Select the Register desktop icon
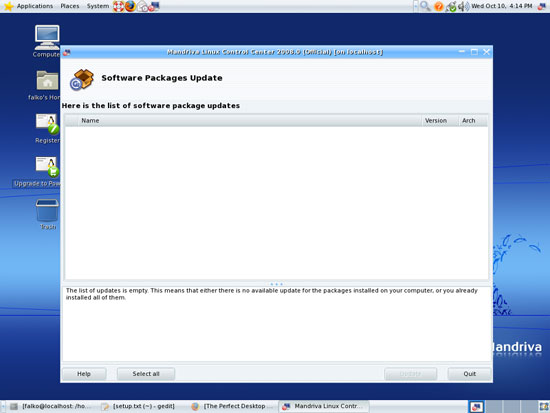550x413 pixels. pyautogui.click(x=47, y=128)
